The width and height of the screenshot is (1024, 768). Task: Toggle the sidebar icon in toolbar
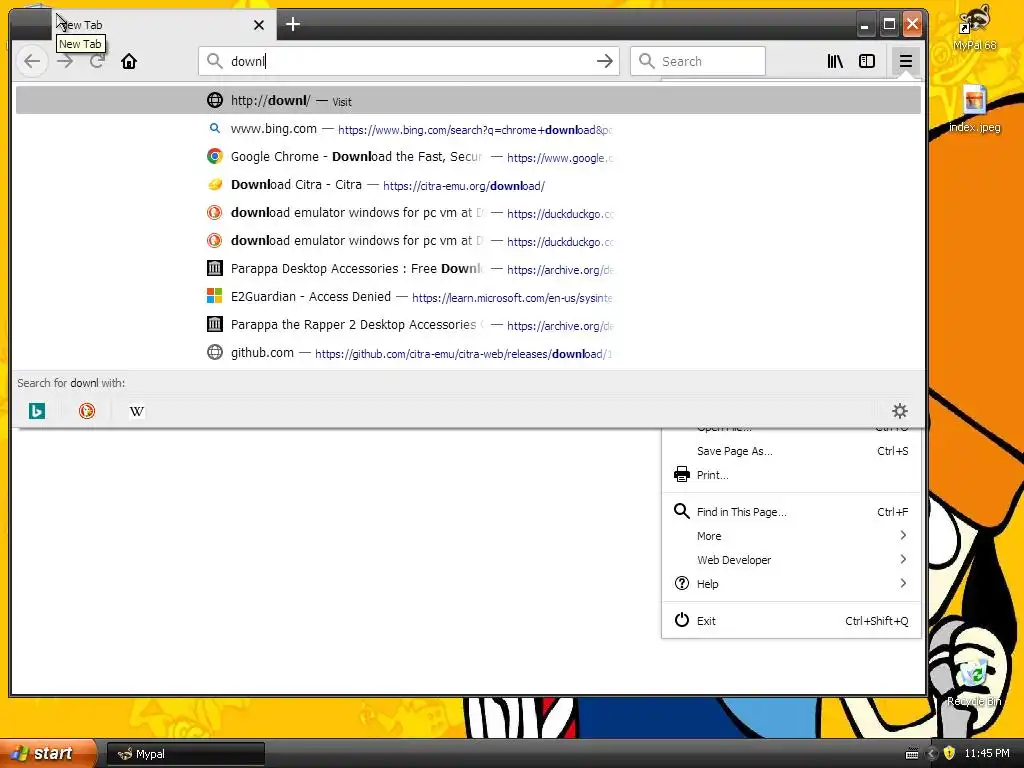867,61
